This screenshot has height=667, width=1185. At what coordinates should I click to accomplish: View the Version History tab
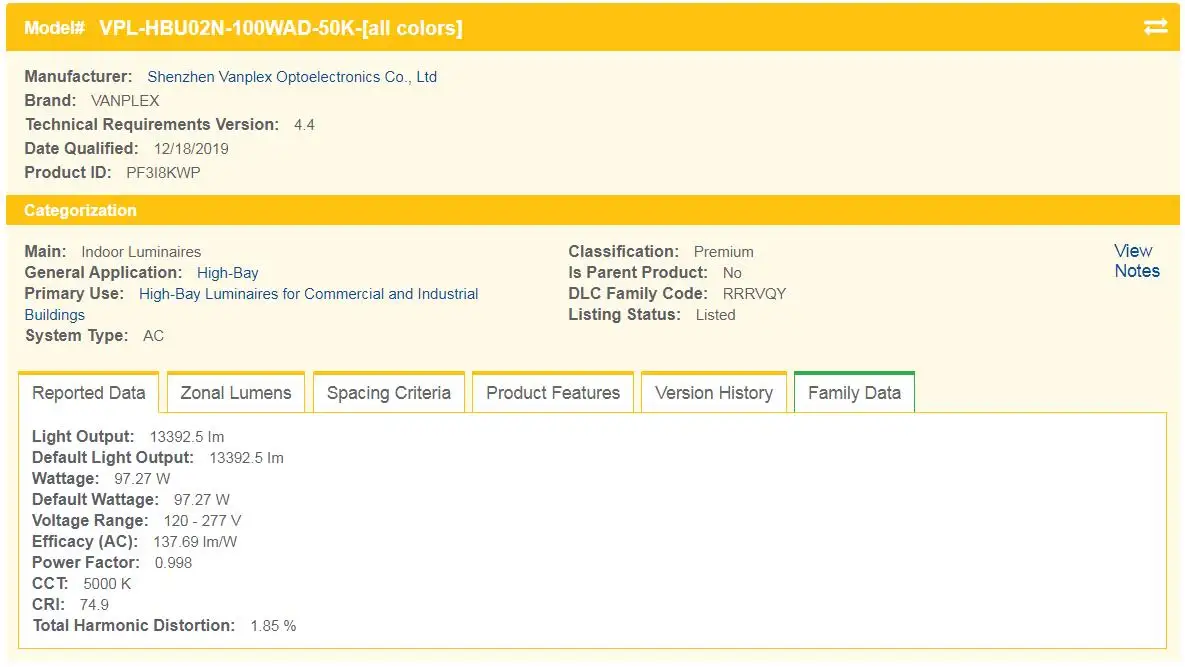tap(714, 393)
